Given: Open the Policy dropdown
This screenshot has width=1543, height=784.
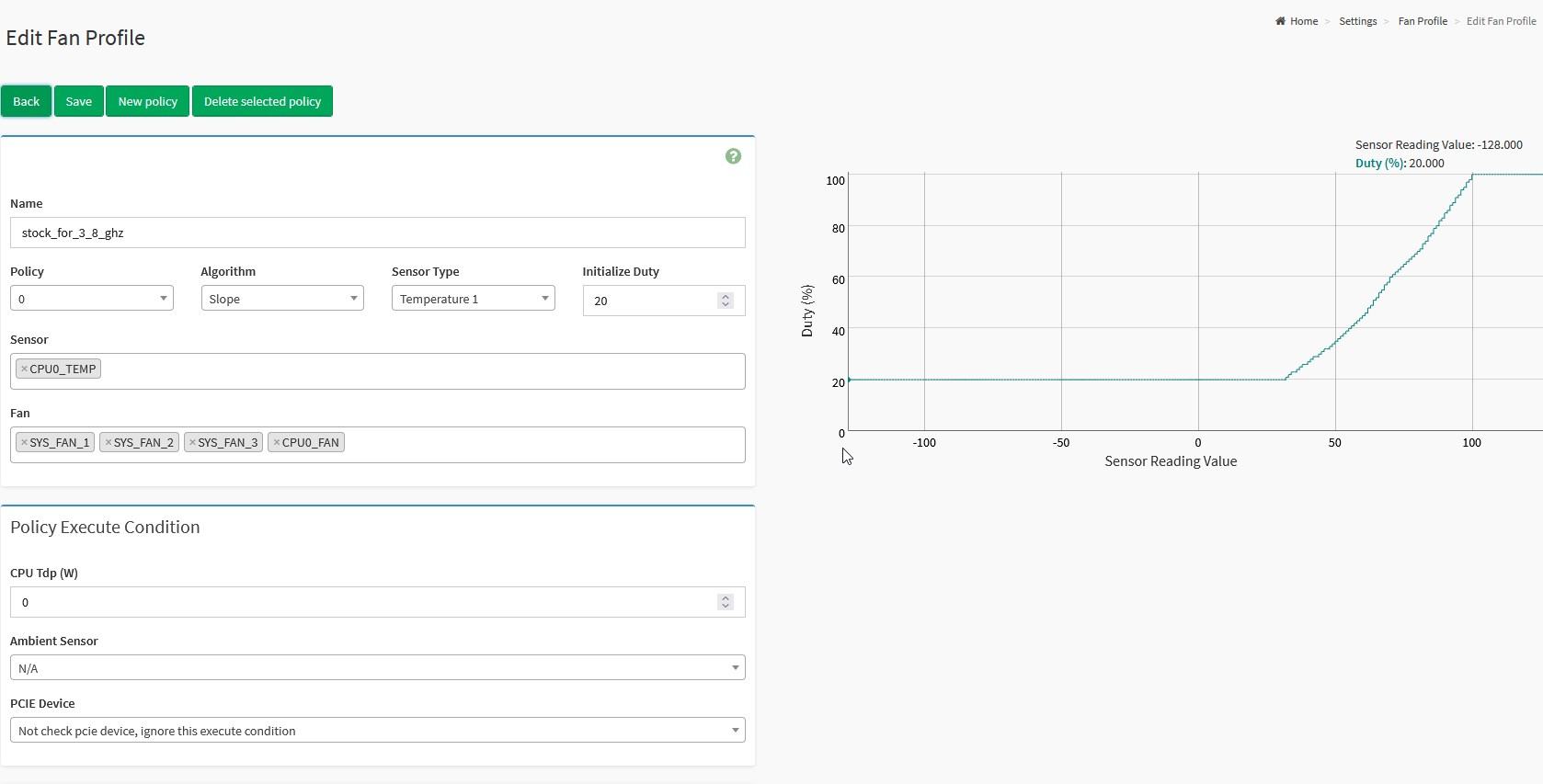Looking at the screenshot, I should [92, 298].
